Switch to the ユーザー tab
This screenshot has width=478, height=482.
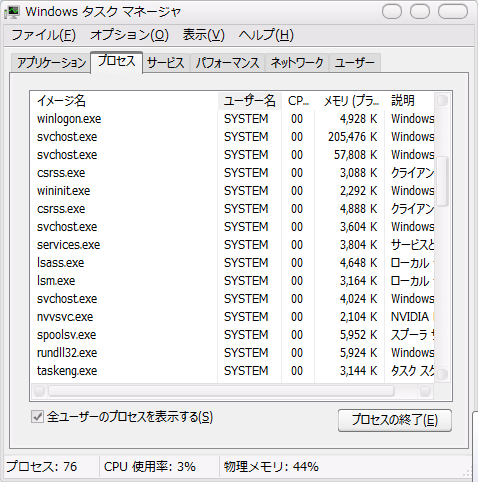[354, 63]
